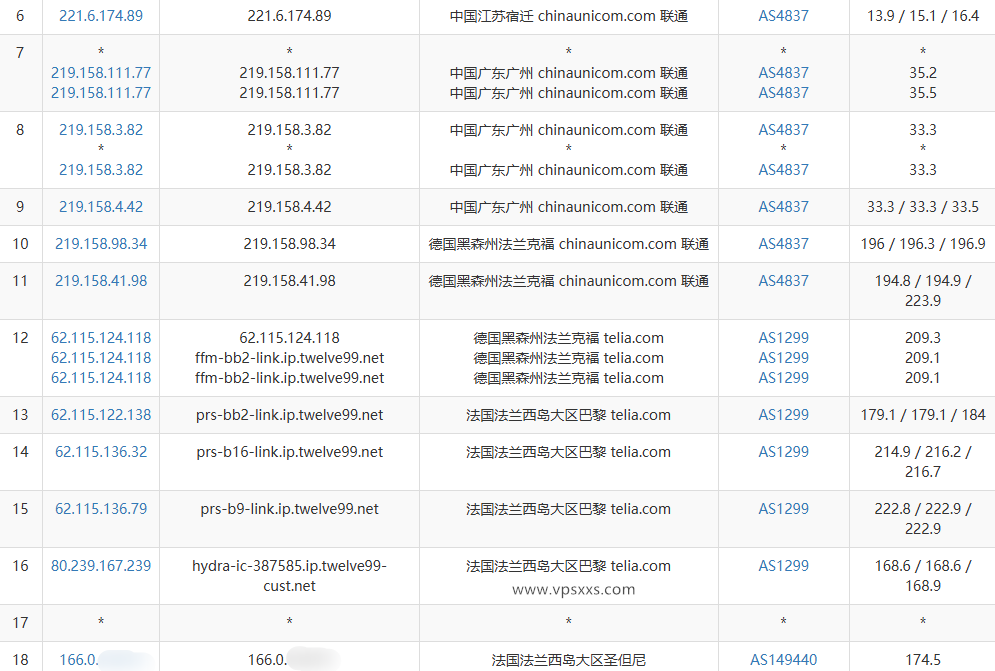Open the AS4837 link in hop 10 row
The image size is (995, 671).
(783, 244)
